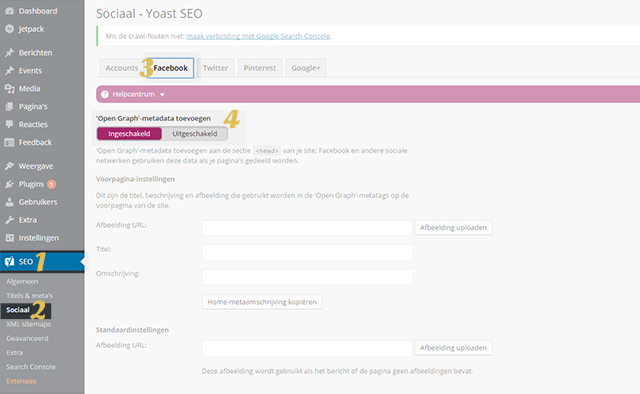Select the Accounts tab
Image resolution: width=640 pixels, height=394 pixels.
(122, 68)
